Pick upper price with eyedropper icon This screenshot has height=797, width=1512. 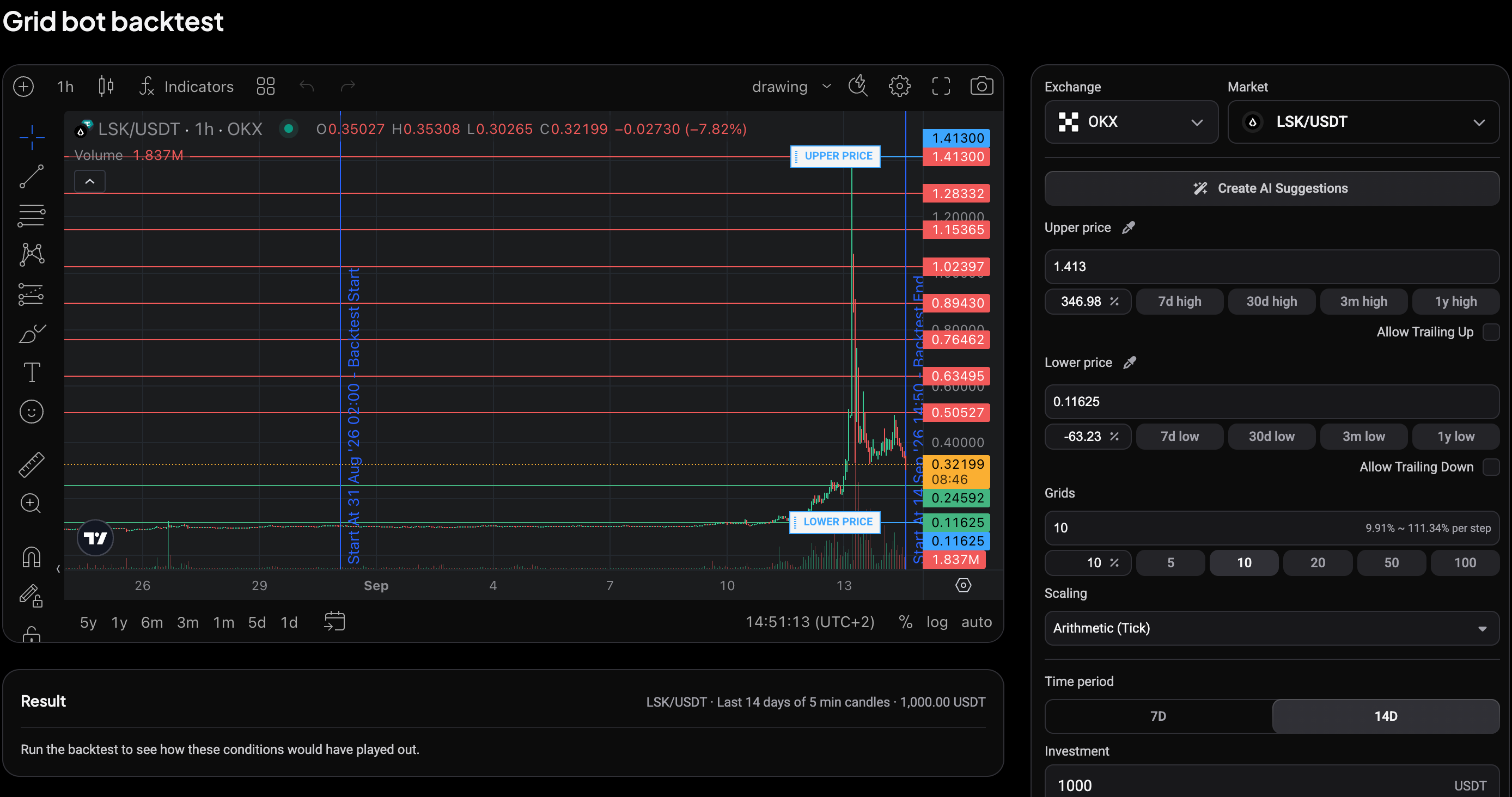point(1129,228)
